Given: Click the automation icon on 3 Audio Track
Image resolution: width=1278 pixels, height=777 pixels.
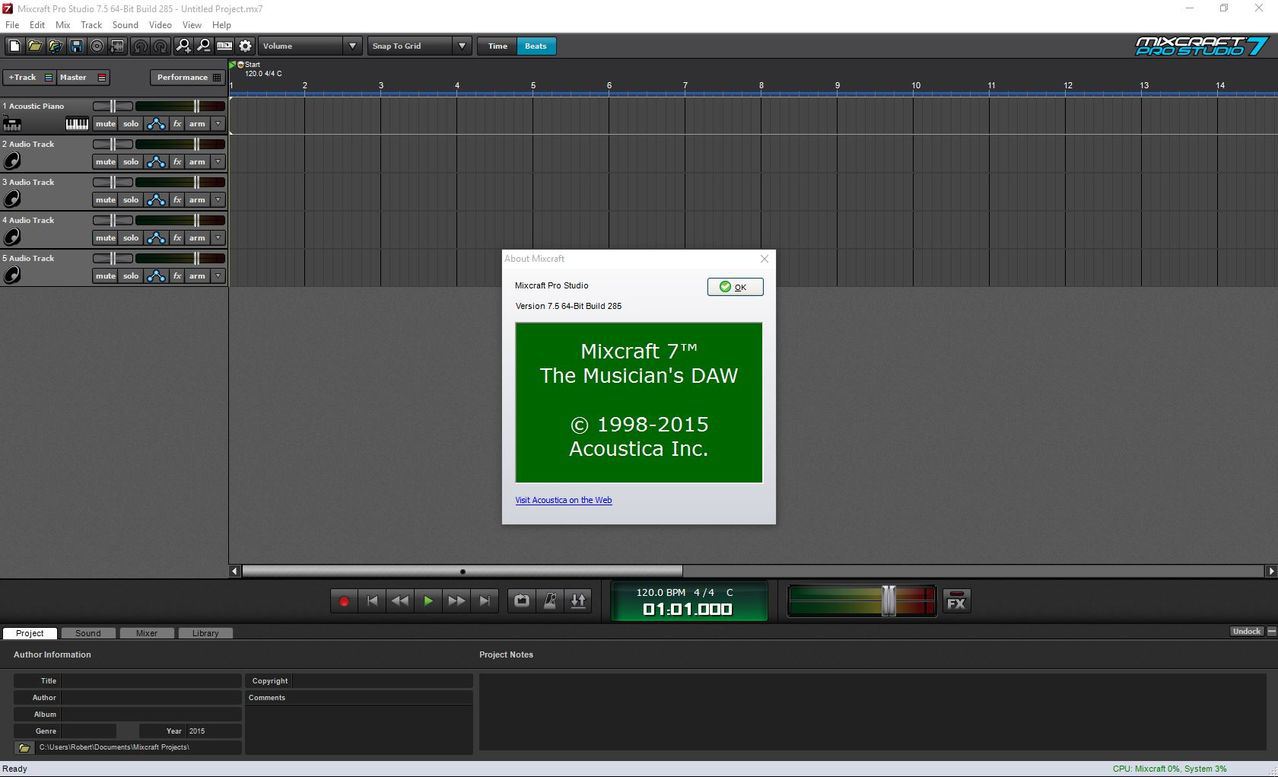Looking at the screenshot, I should tap(156, 200).
